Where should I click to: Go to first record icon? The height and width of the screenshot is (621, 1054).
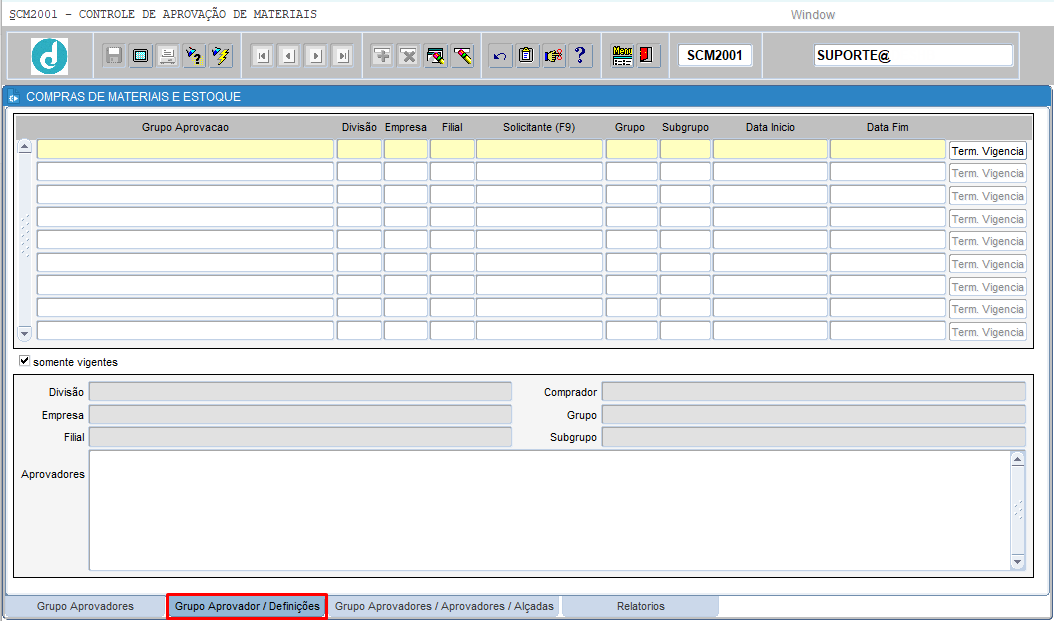(262, 56)
